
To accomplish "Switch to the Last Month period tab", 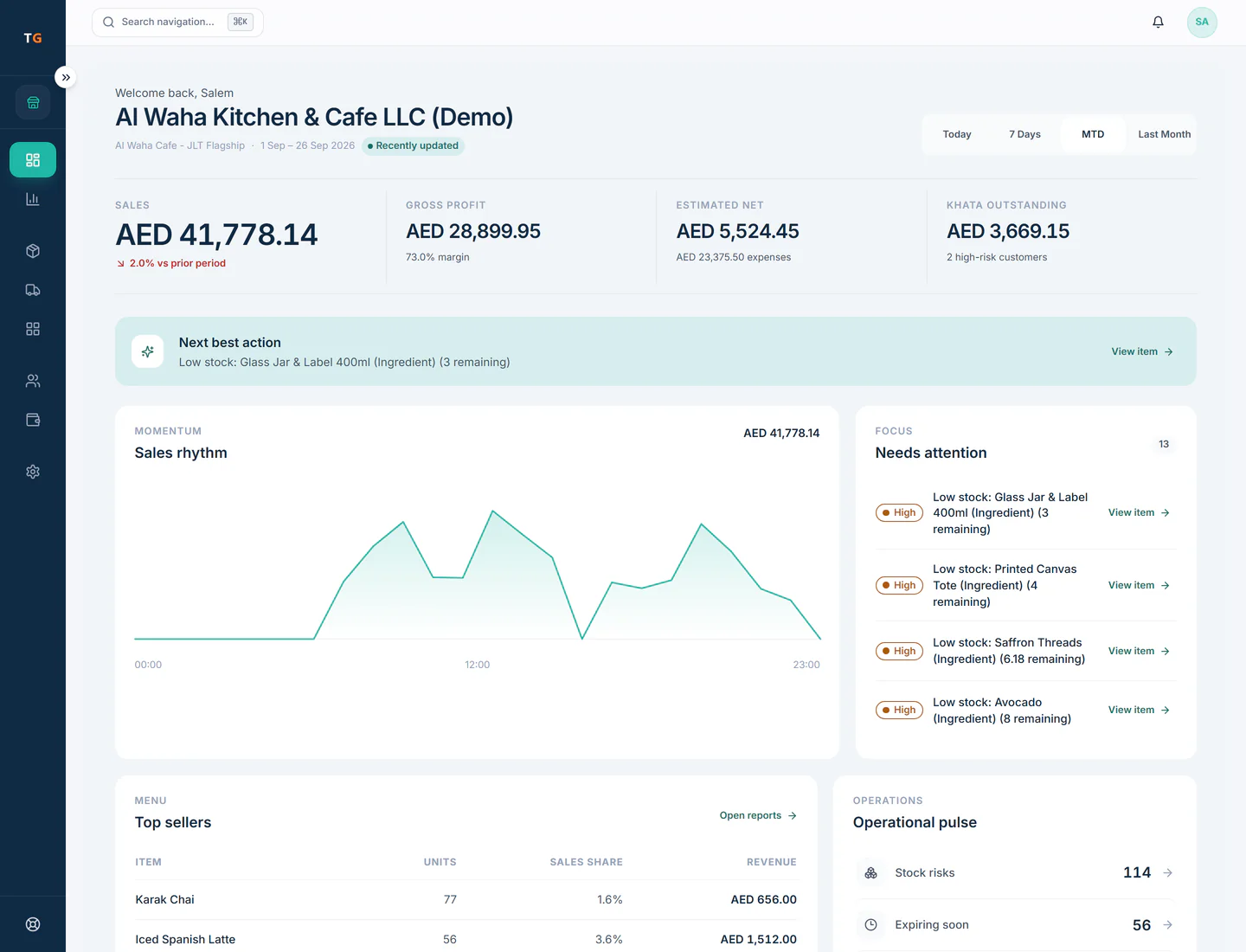I will point(1164,134).
